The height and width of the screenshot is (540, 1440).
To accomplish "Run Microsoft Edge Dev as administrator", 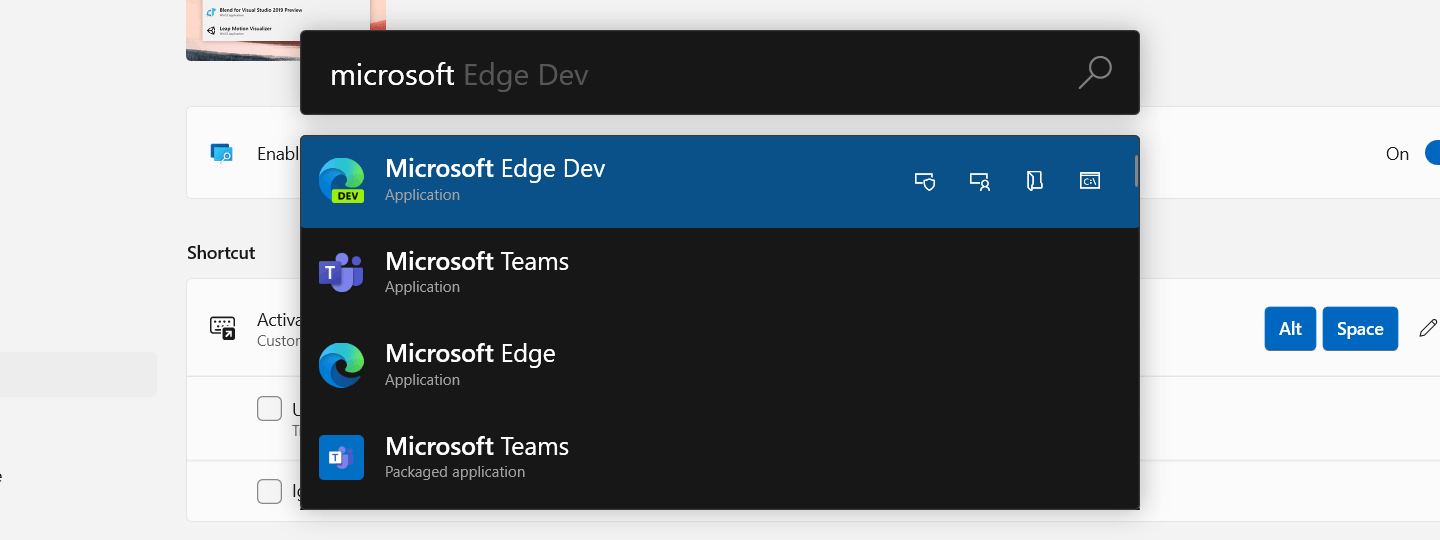I will point(925,181).
